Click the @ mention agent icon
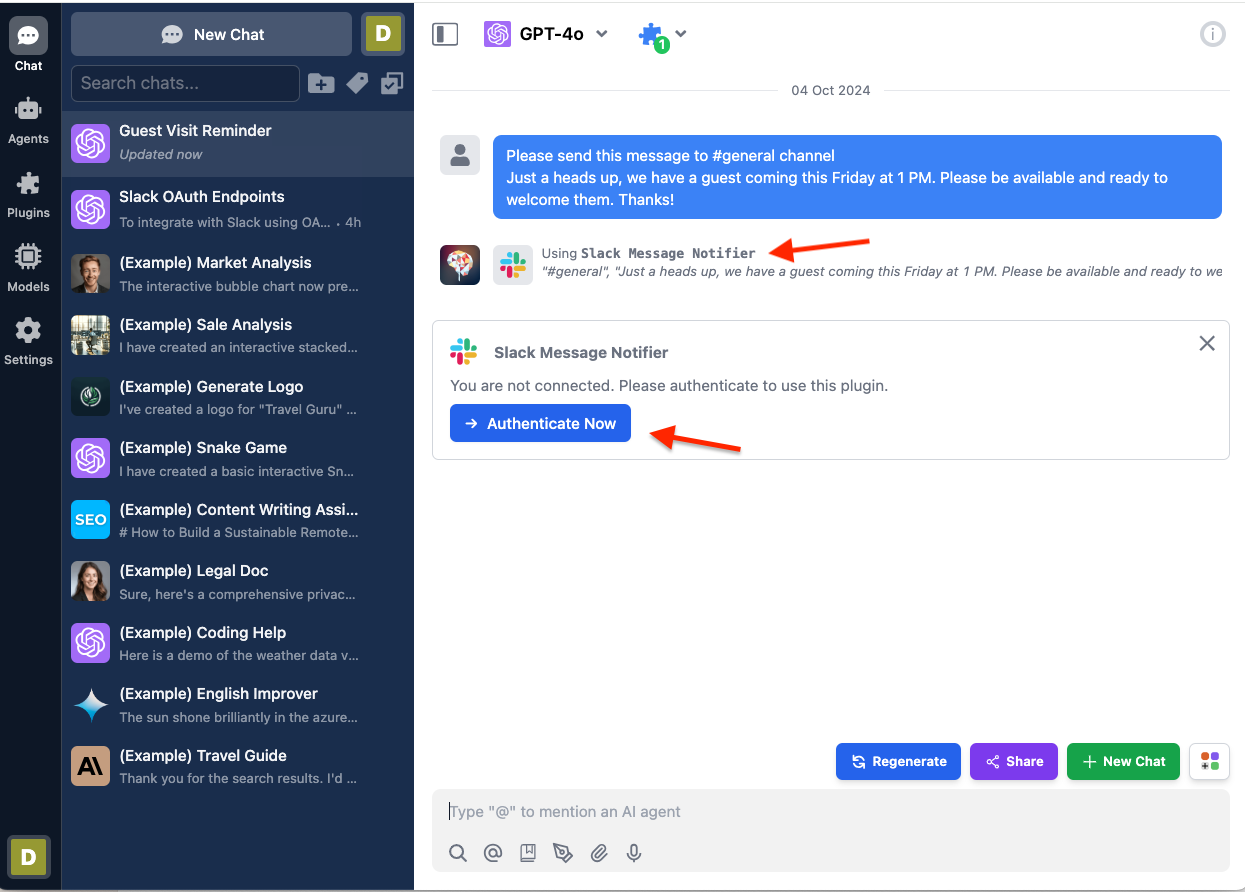 pos(493,853)
